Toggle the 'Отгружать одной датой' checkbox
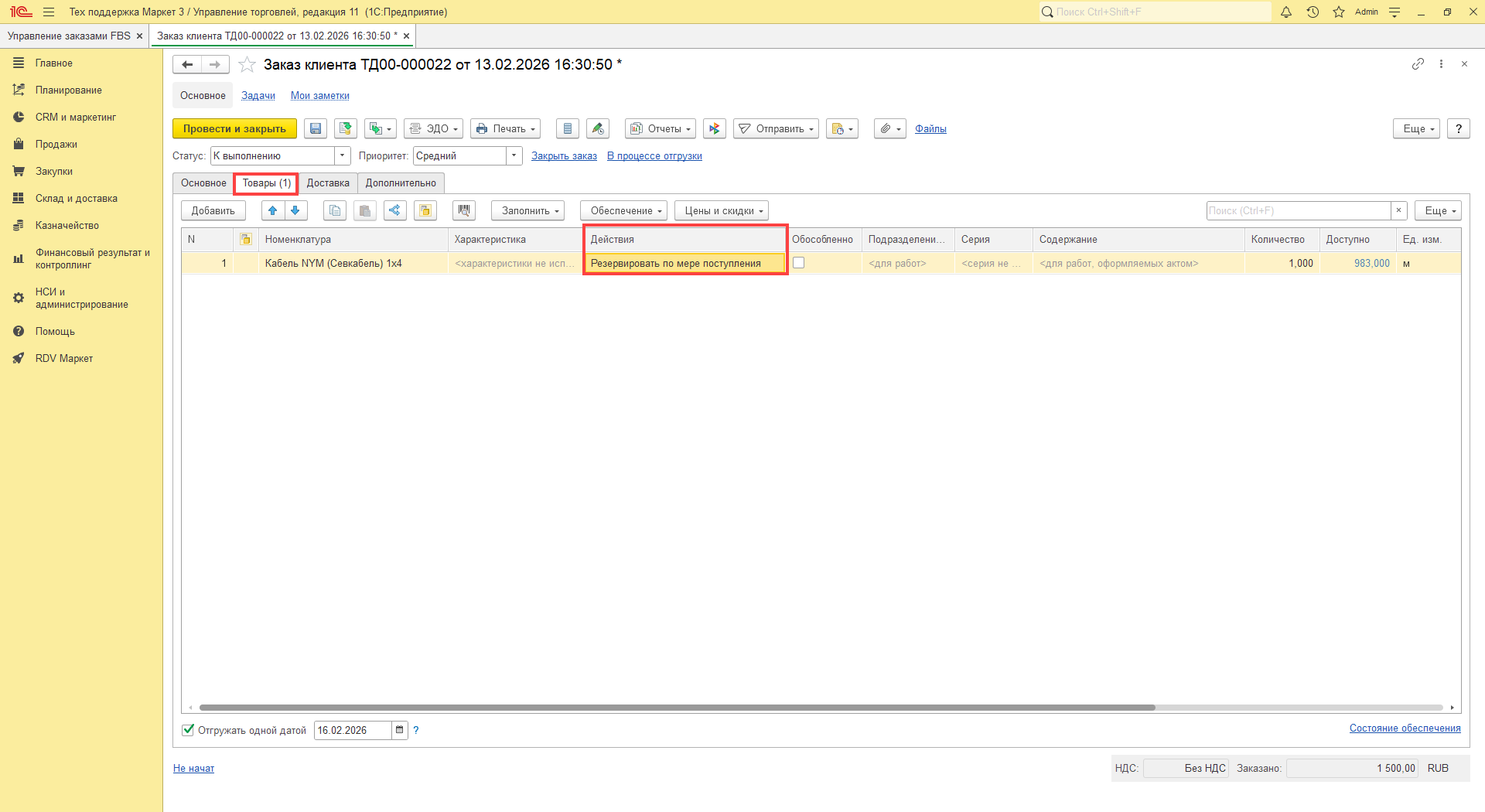 (188, 730)
